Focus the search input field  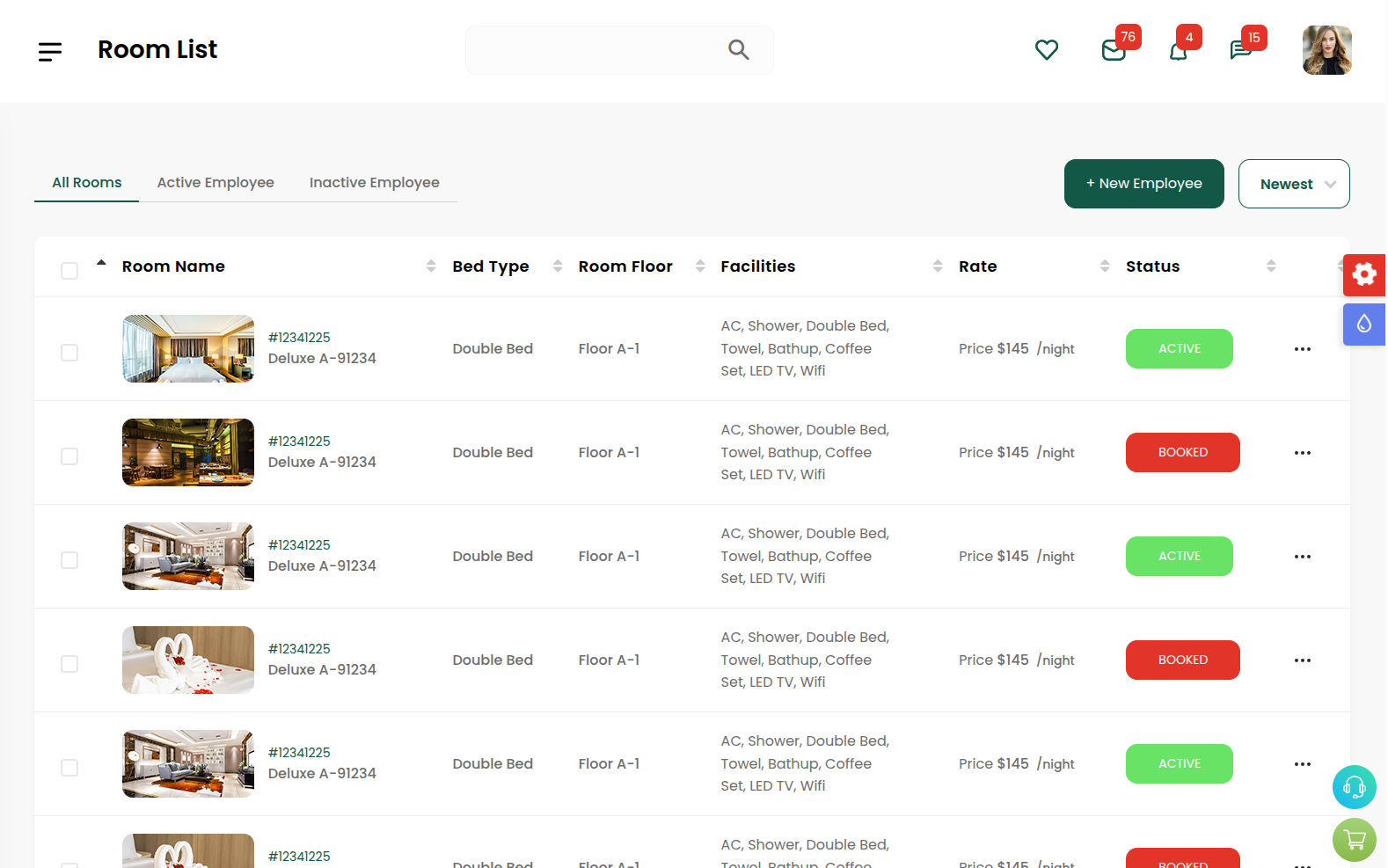point(619,50)
